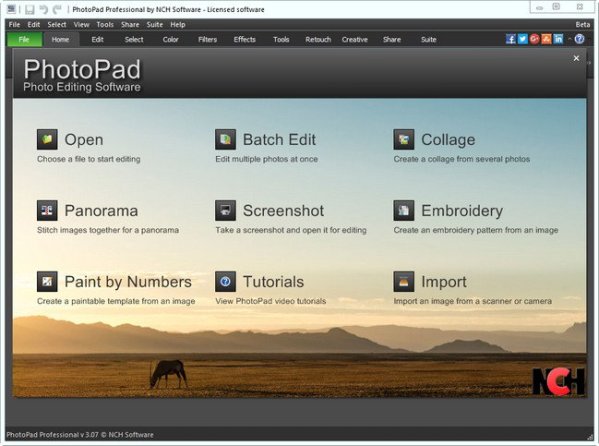The image size is (599, 446).
Task: Share on LinkedIn icon
Action: tap(558, 39)
